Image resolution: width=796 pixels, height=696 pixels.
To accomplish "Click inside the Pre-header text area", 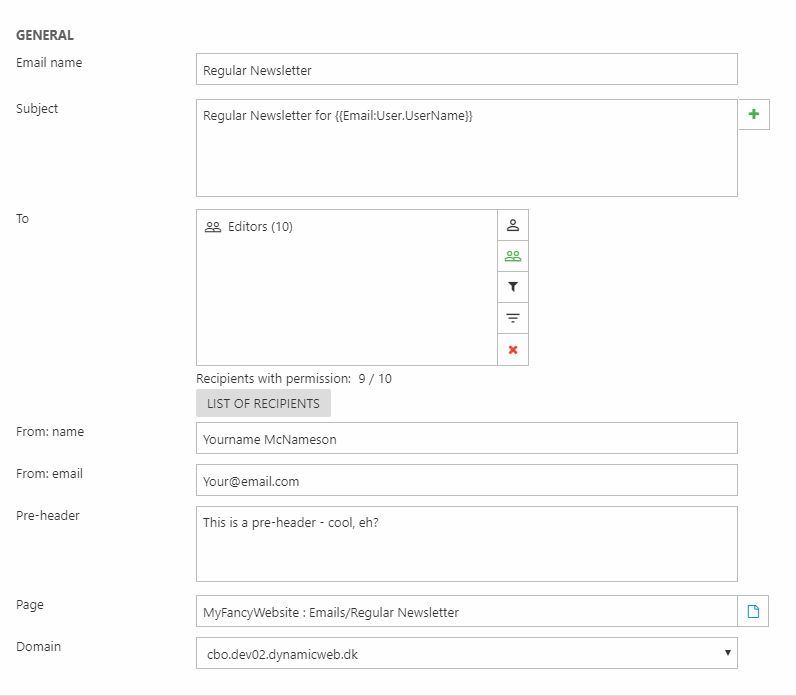I will (x=467, y=544).
